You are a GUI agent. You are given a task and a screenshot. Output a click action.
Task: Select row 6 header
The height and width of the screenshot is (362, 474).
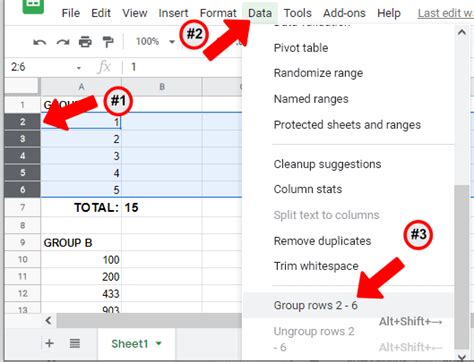coord(22,190)
